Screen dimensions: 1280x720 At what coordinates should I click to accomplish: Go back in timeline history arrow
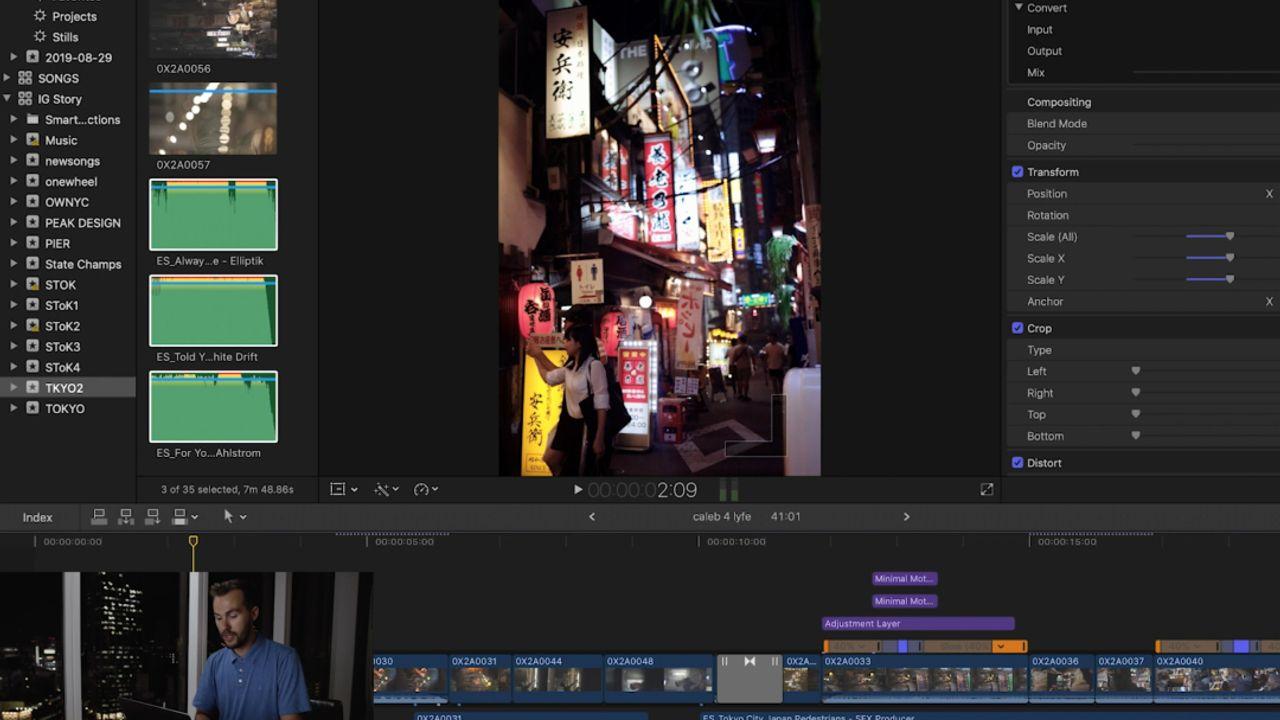[x=592, y=517]
